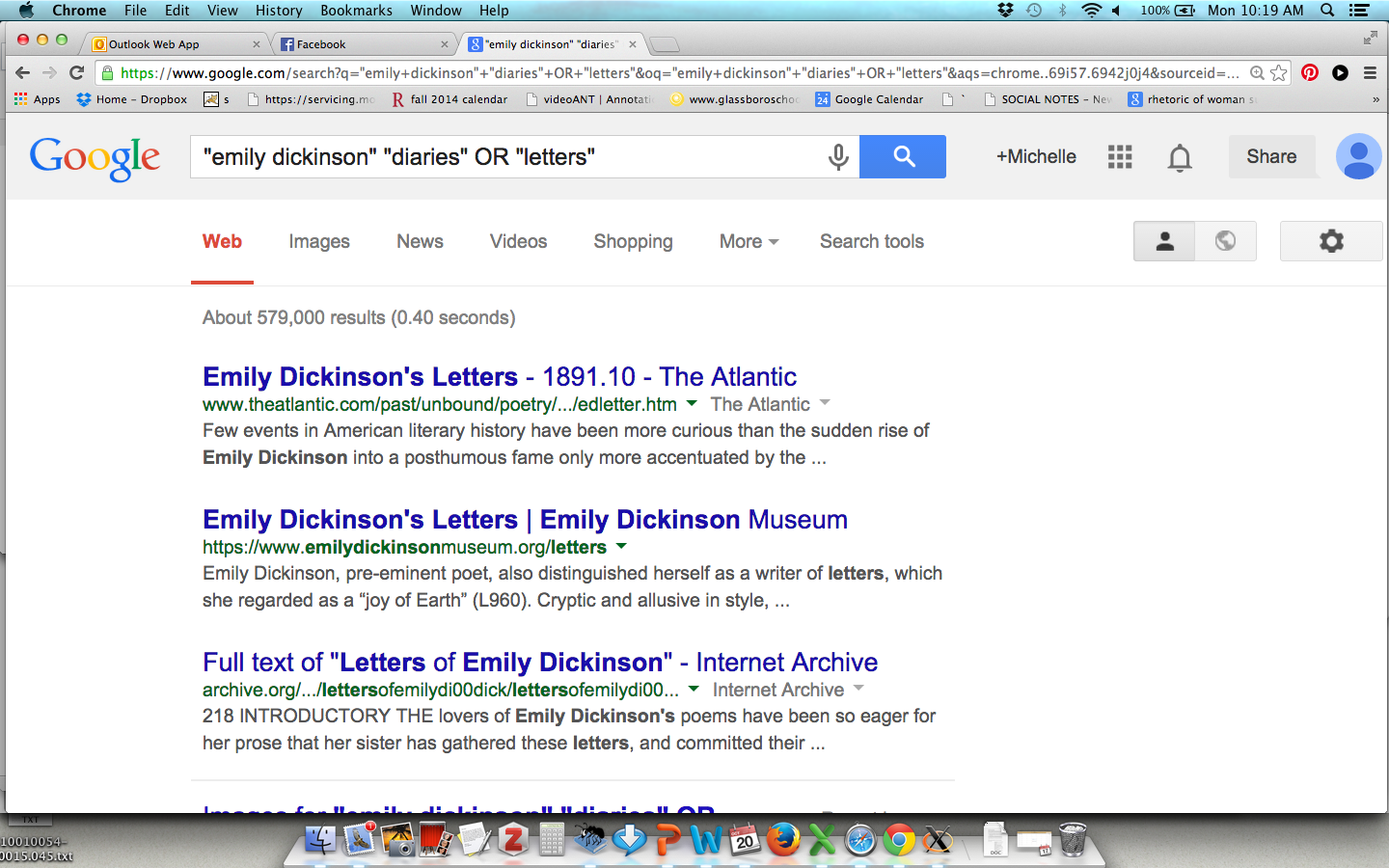This screenshot has width=1389, height=868.
Task: Click the Wi-Fi icon in menu bar
Action: 1091,10
